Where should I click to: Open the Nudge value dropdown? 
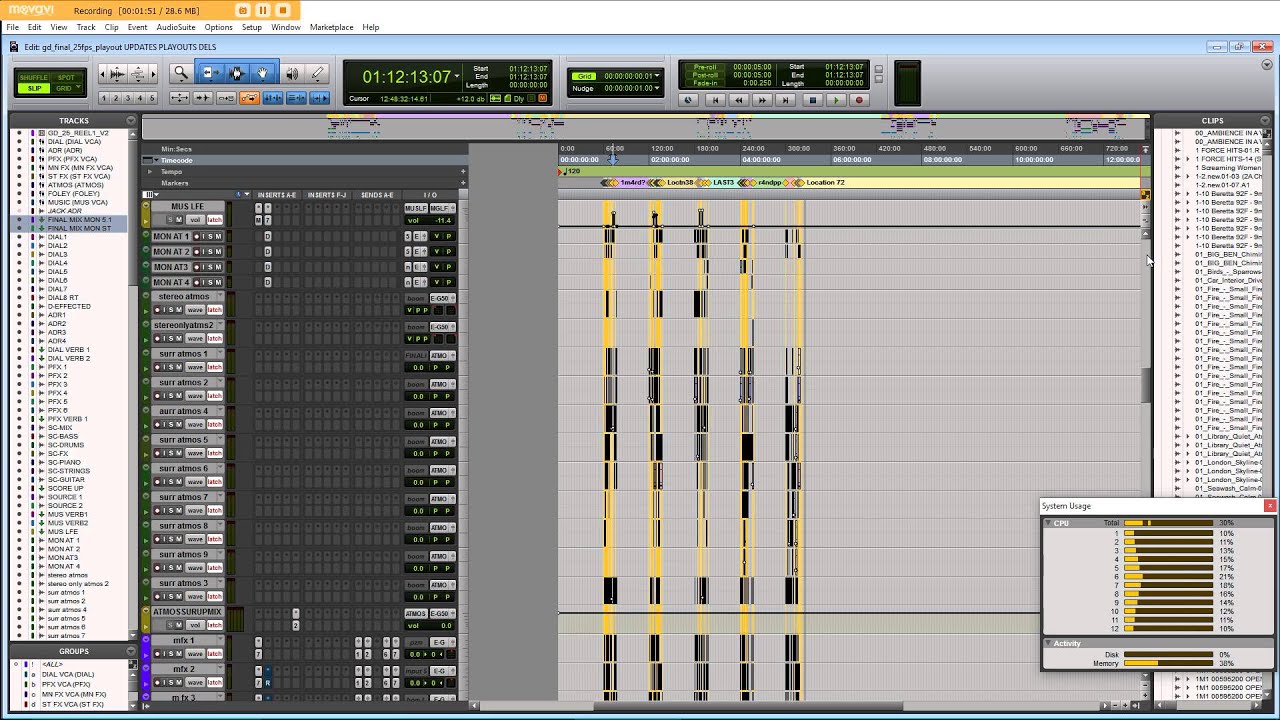coord(658,88)
